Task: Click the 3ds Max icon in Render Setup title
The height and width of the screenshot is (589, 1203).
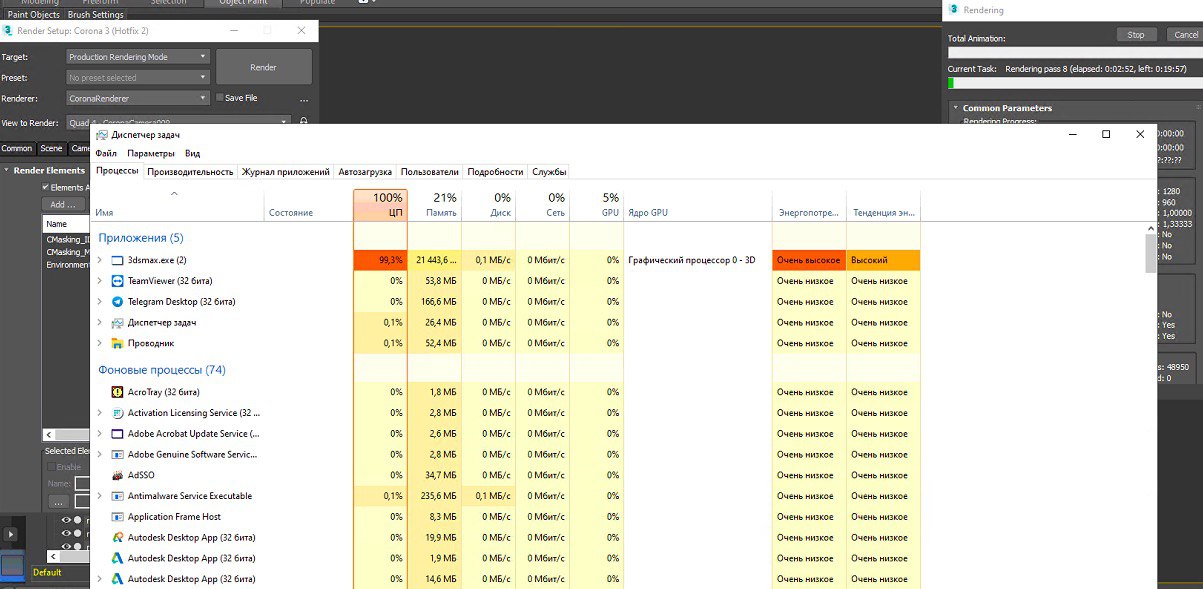Action: [8, 31]
